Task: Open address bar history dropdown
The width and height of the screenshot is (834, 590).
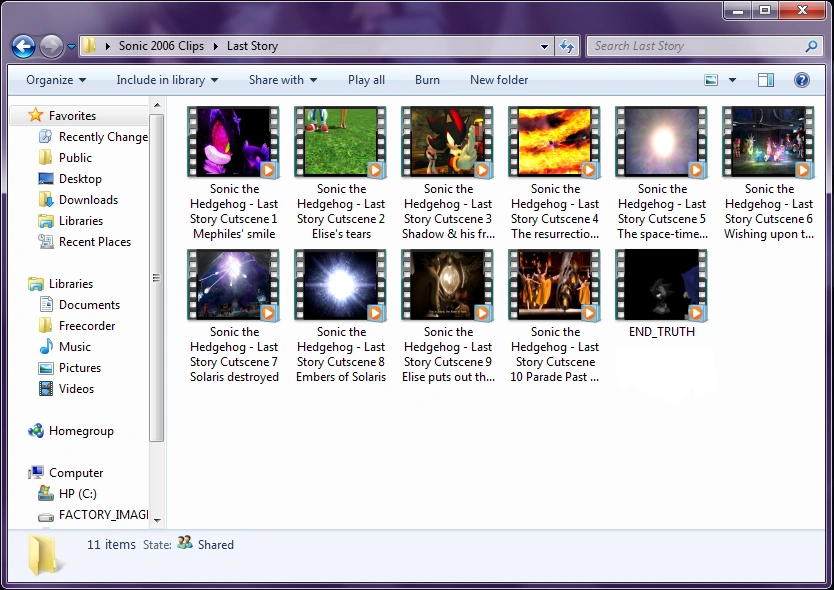Action: (x=544, y=46)
